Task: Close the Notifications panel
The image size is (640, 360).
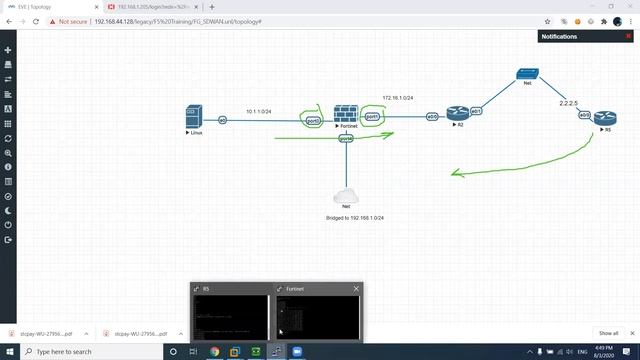Action: click(x=628, y=36)
